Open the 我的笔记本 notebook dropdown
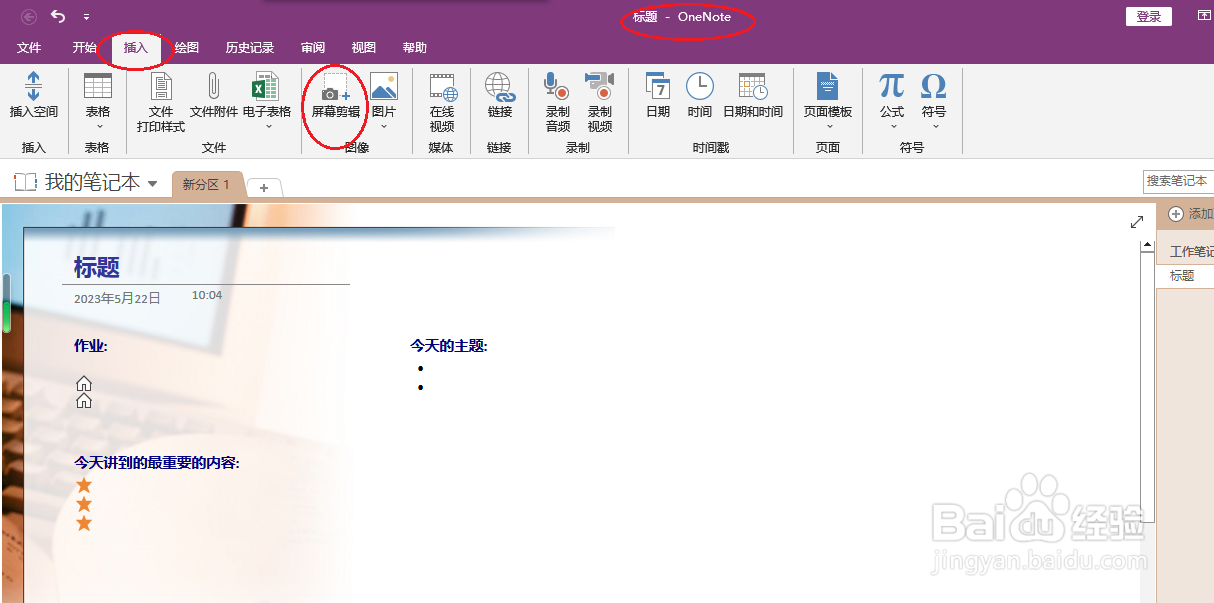Image resolution: width=1214 pixels, height=603 pixels. 152,183
